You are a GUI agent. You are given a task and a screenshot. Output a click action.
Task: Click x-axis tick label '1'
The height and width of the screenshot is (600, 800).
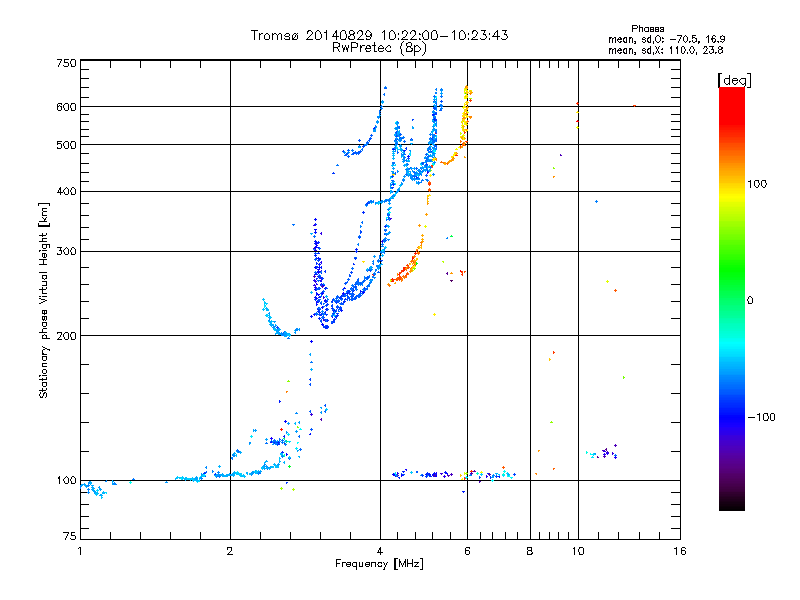click(80, 551)
